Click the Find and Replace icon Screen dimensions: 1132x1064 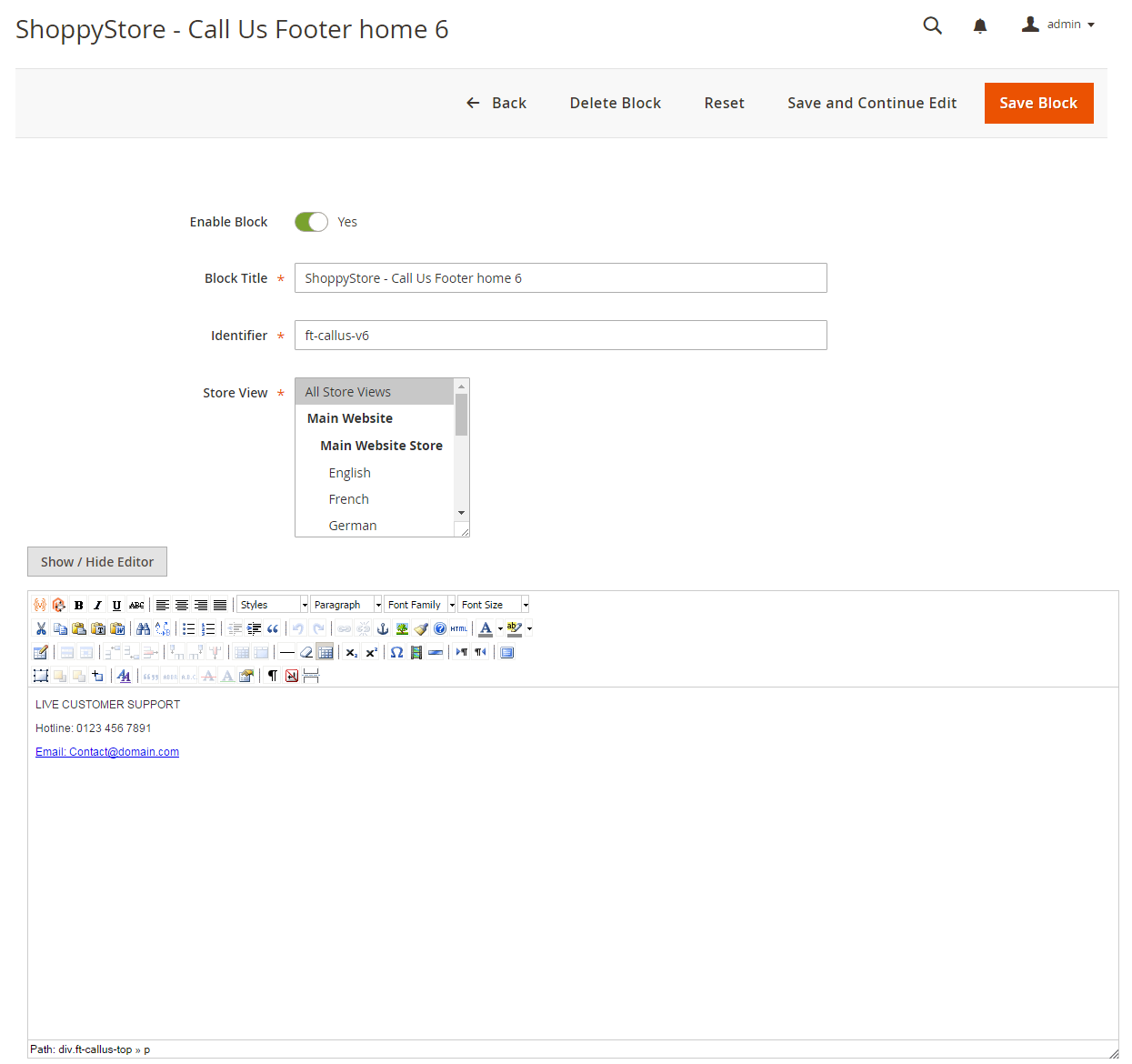tap(162, 628)
